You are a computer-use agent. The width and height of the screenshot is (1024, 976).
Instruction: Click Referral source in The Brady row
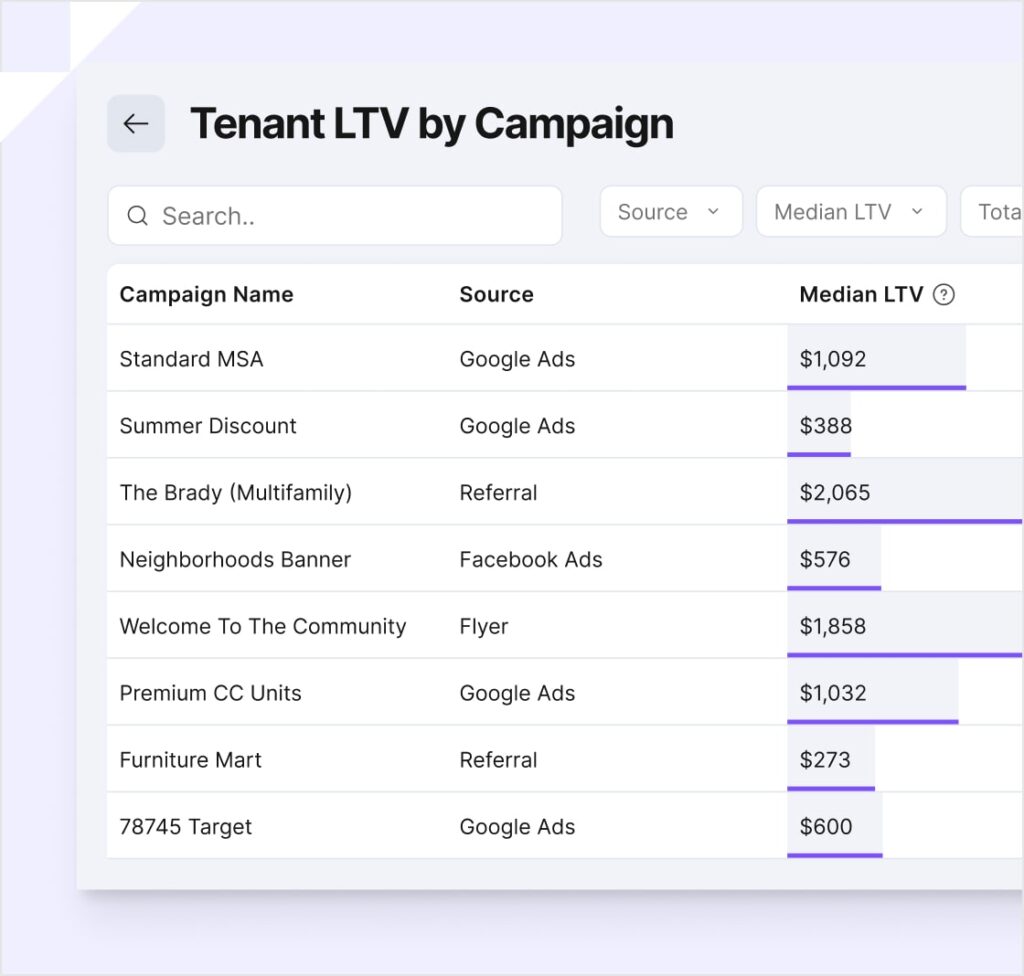coord(498,493)
